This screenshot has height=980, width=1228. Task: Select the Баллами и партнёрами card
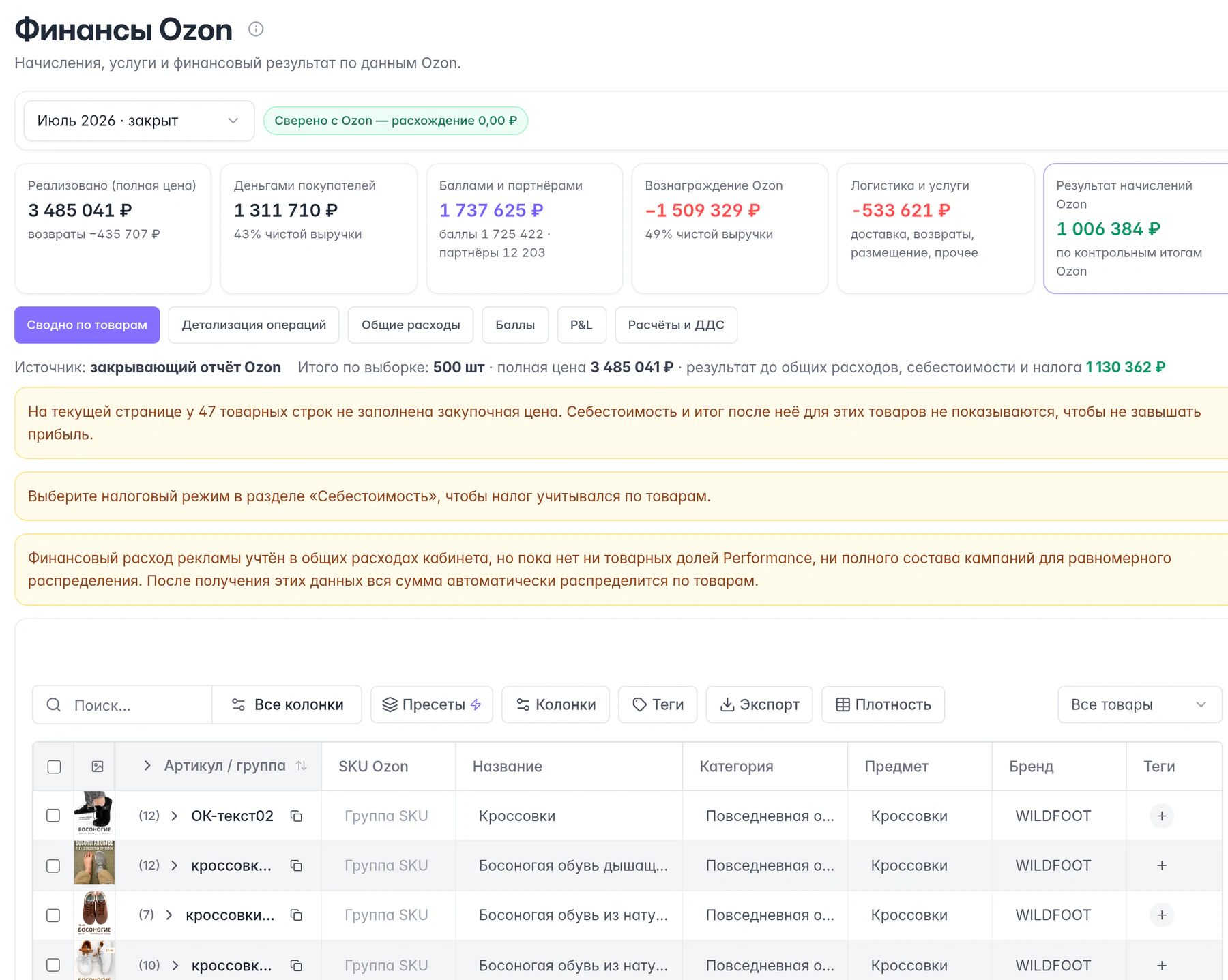pyautogui.click(x=525, y=228)
